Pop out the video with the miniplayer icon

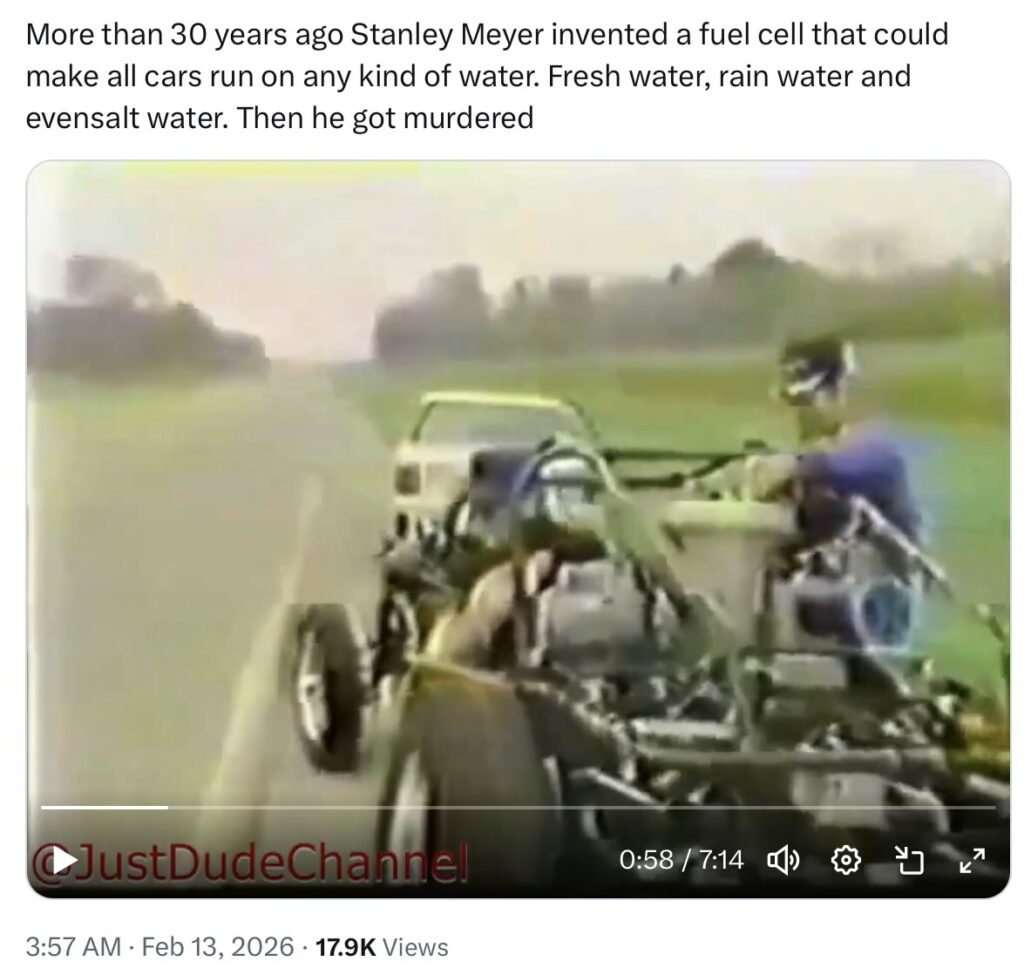pos(909,860)
